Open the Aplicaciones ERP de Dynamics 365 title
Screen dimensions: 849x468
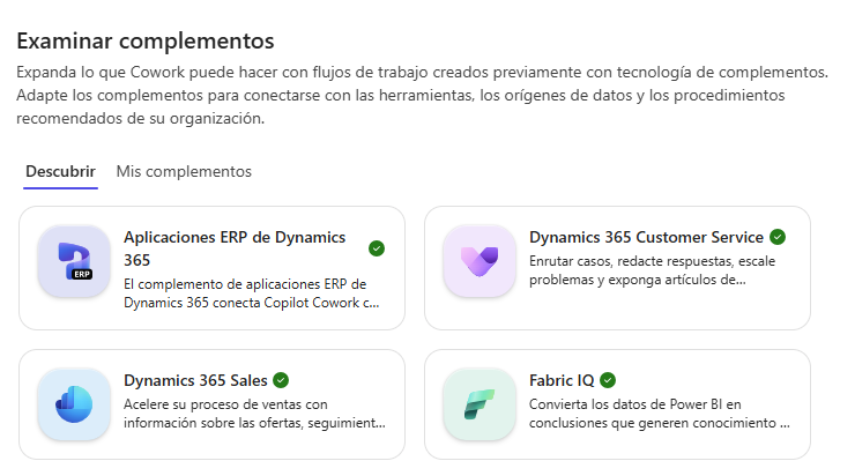tap(234, 249)
